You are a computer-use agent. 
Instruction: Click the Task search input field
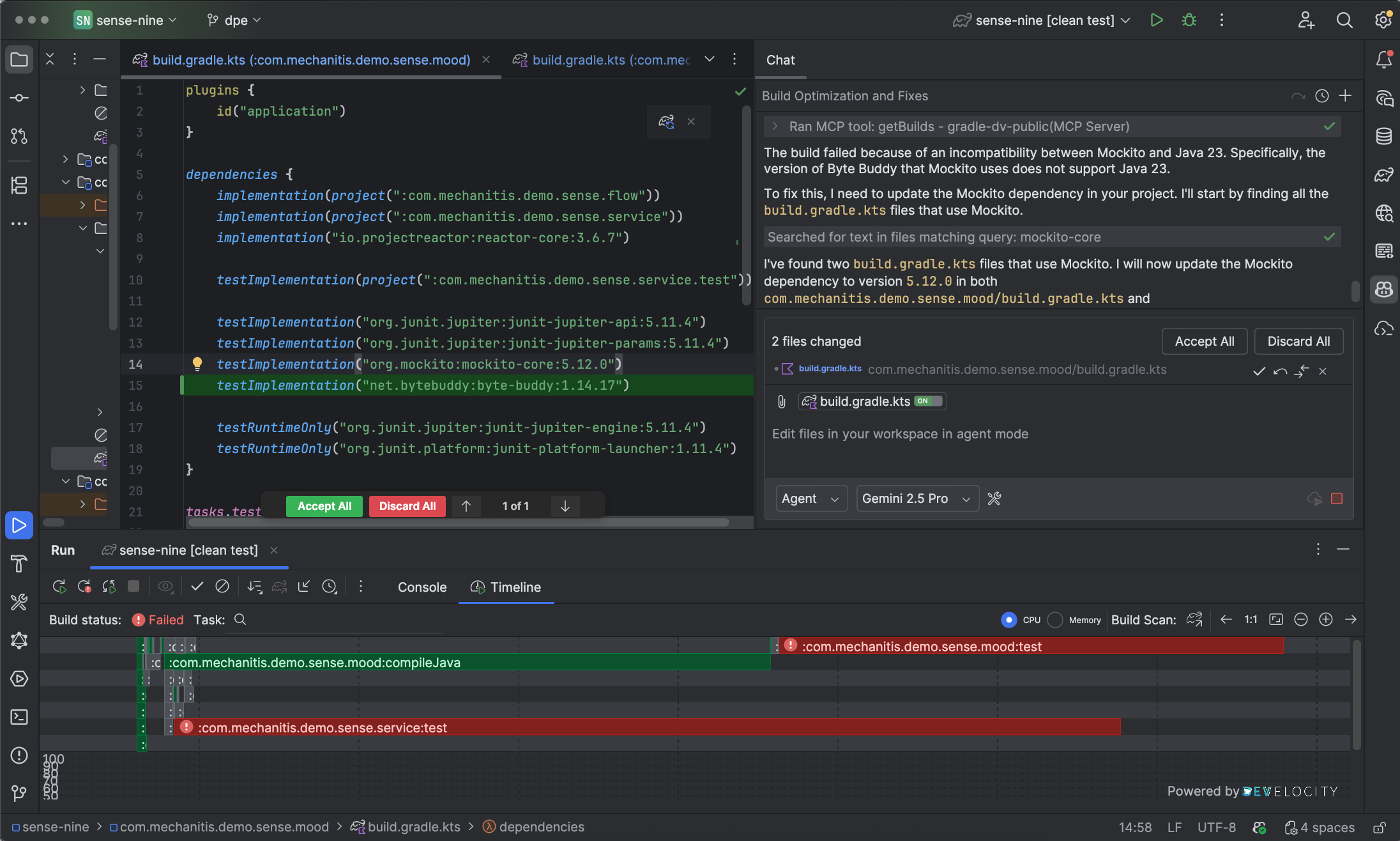point(339,620)
